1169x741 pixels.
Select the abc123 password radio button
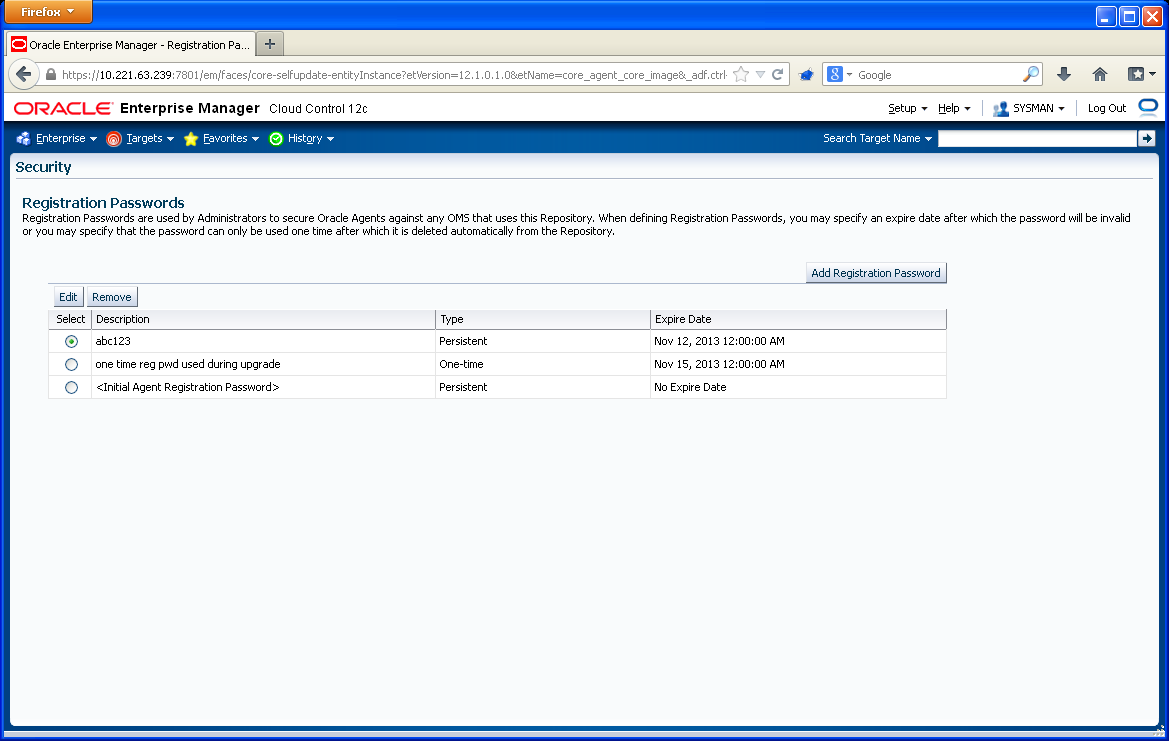coord(72,341)
